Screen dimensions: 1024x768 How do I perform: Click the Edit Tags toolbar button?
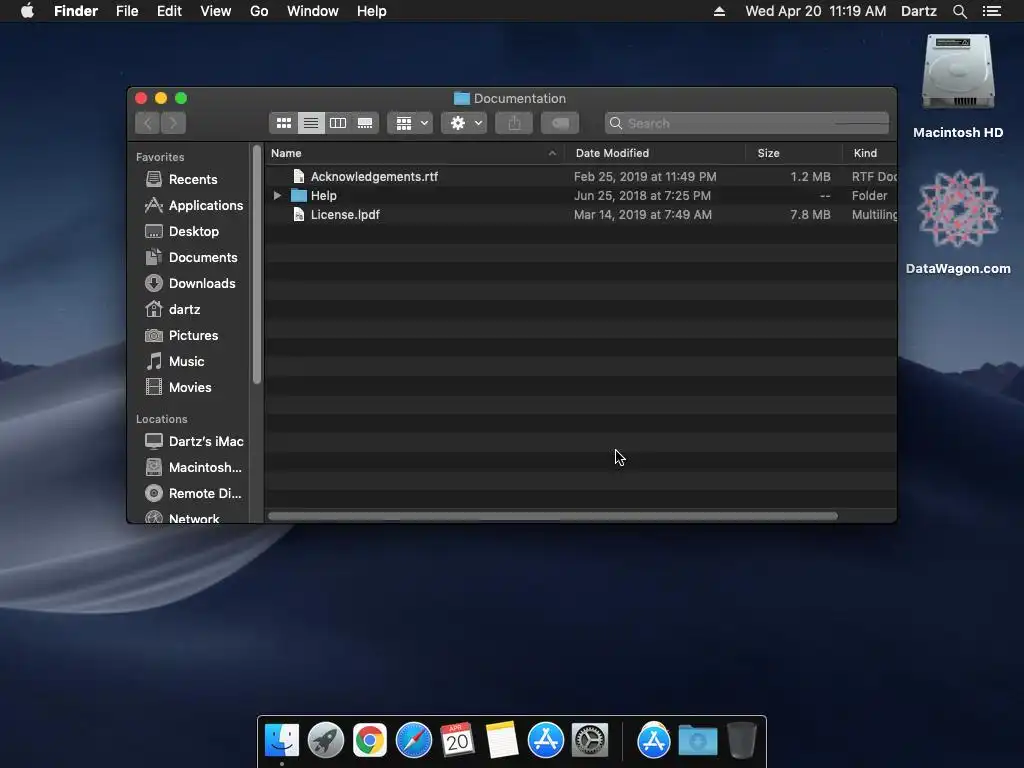pos(560,123)
